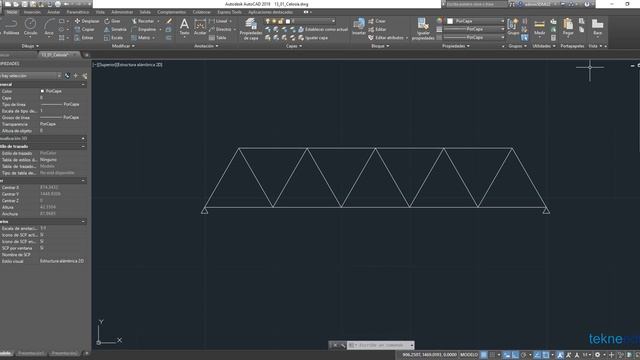The width and height of the screenshot is (640, 360).
Task: Click Igualar capa button
Action: click(x=313, y=38)
